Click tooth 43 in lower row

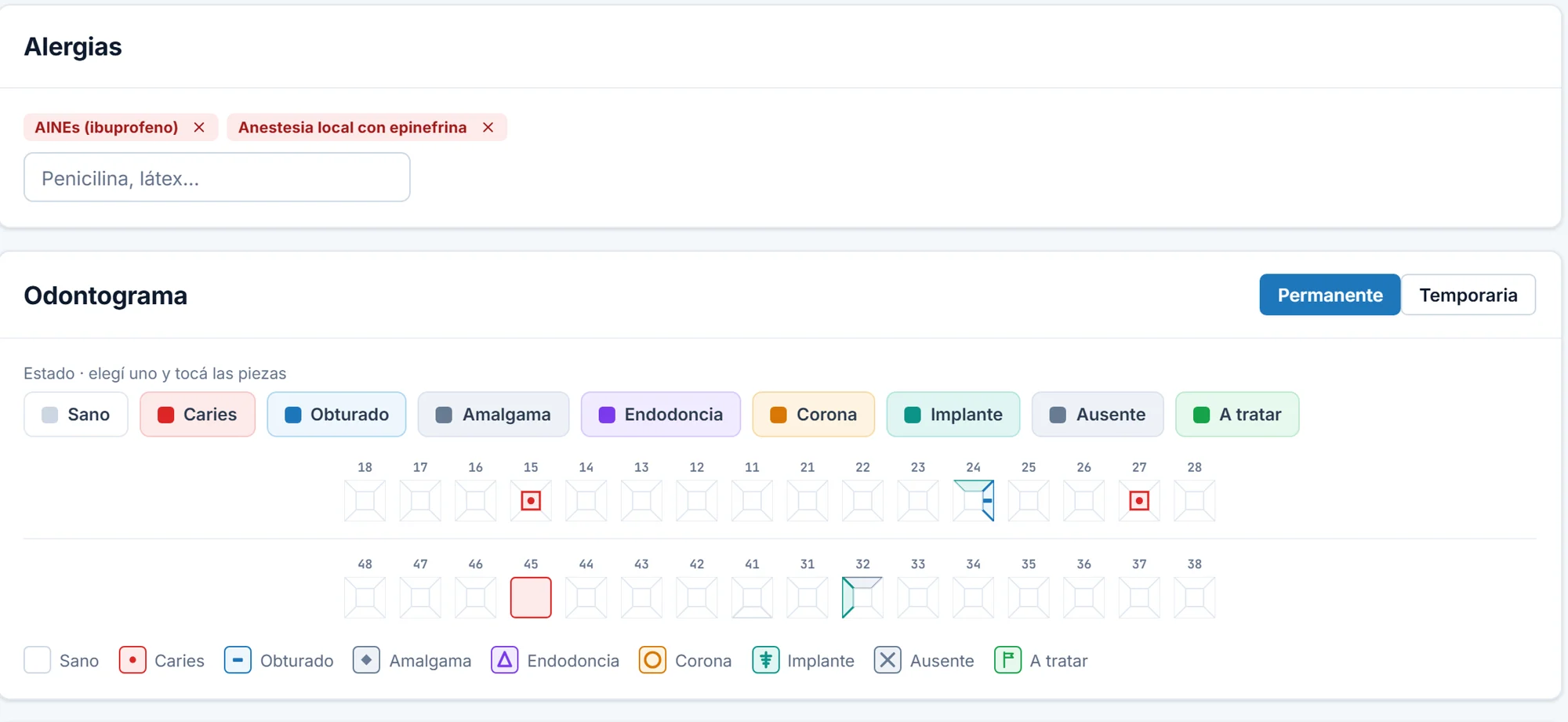coord(641,597)
